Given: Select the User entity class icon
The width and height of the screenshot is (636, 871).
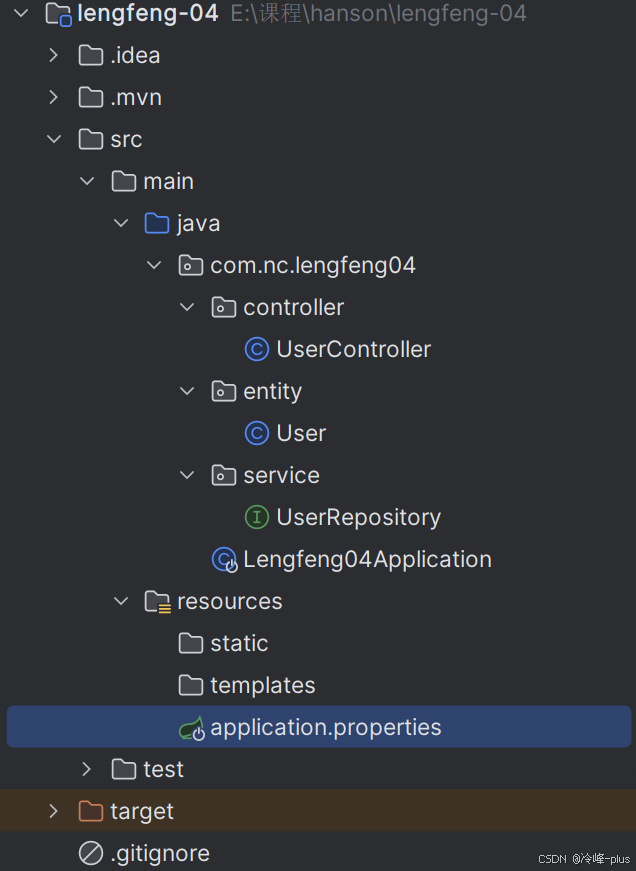Looking at the screenshot, I should tap(257, 433).
